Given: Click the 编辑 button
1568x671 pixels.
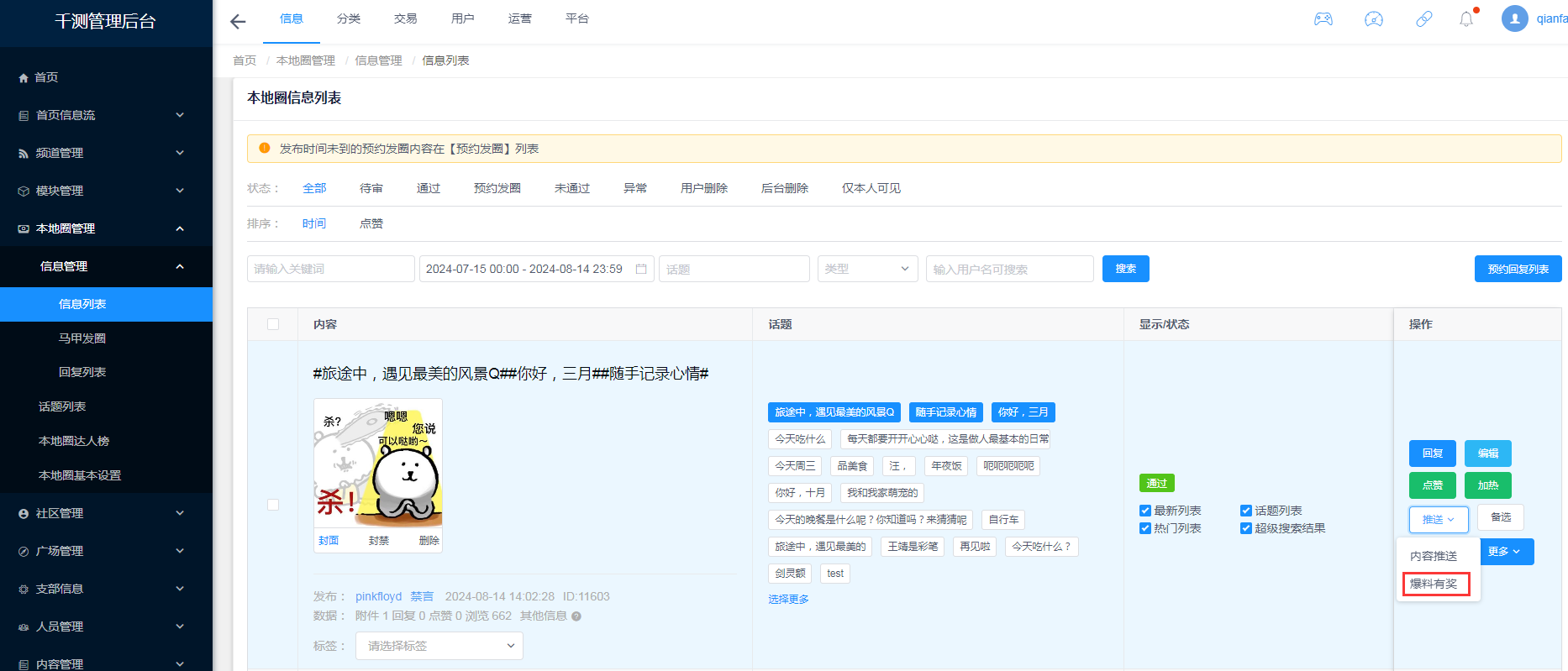Looking at the screenshot, I should [x=1488, y=453].
